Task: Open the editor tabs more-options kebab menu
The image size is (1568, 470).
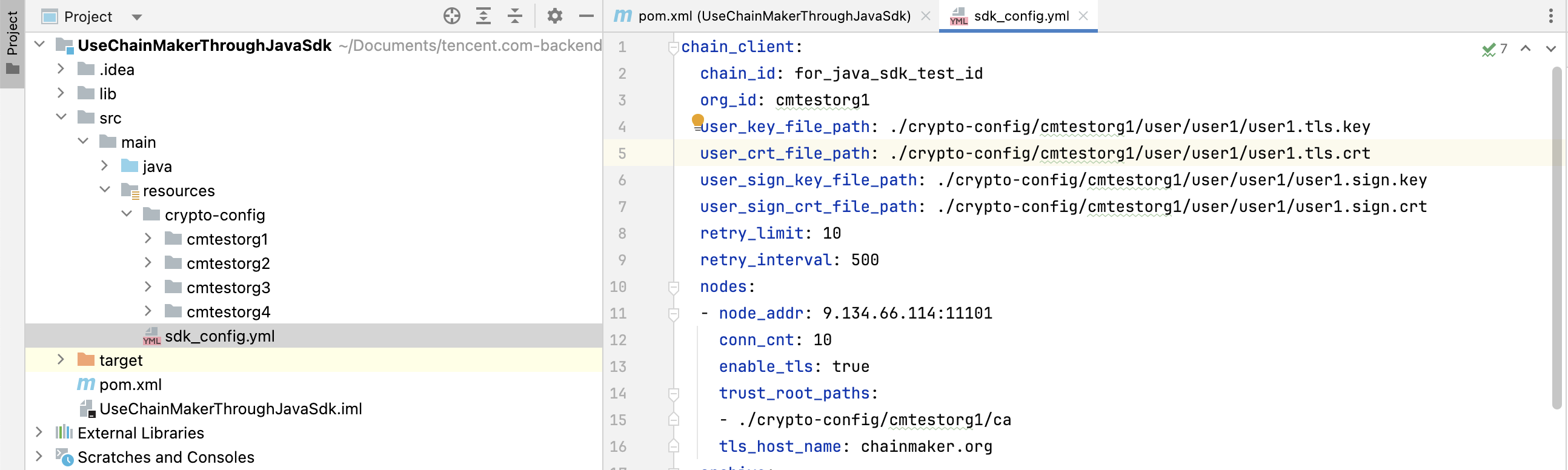Action: (x=1550, y=16)
